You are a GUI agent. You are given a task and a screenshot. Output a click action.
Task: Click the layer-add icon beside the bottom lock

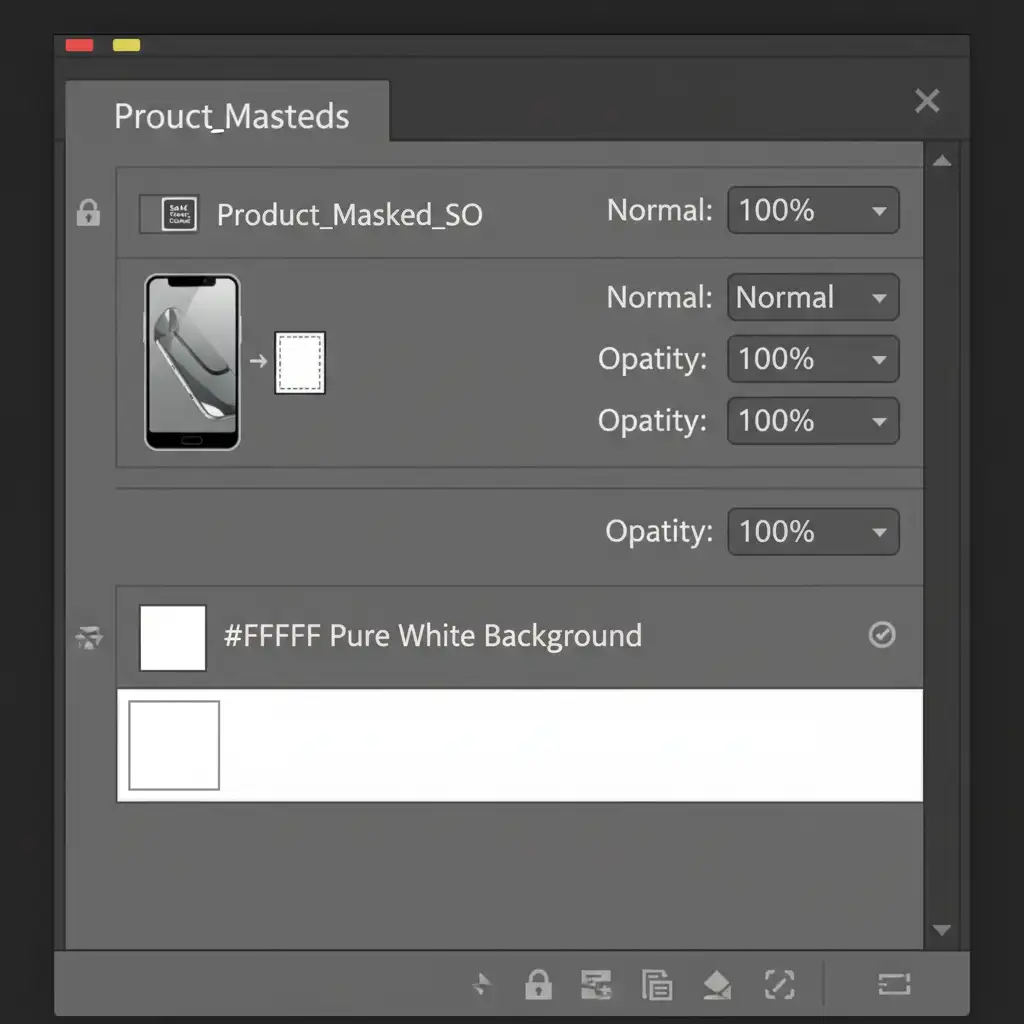597,985
